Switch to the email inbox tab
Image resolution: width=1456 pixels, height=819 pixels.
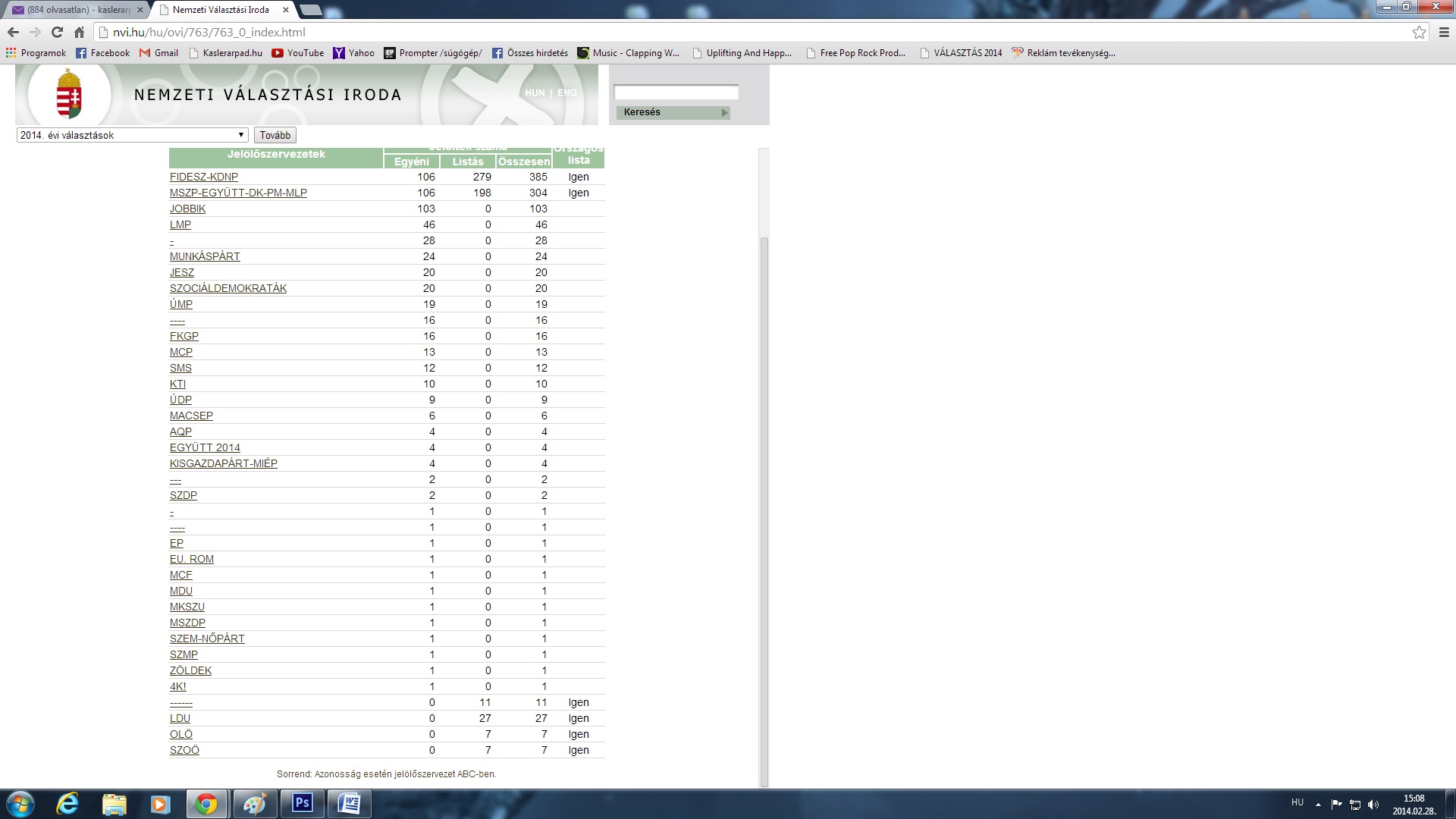(x=76, y=10)
